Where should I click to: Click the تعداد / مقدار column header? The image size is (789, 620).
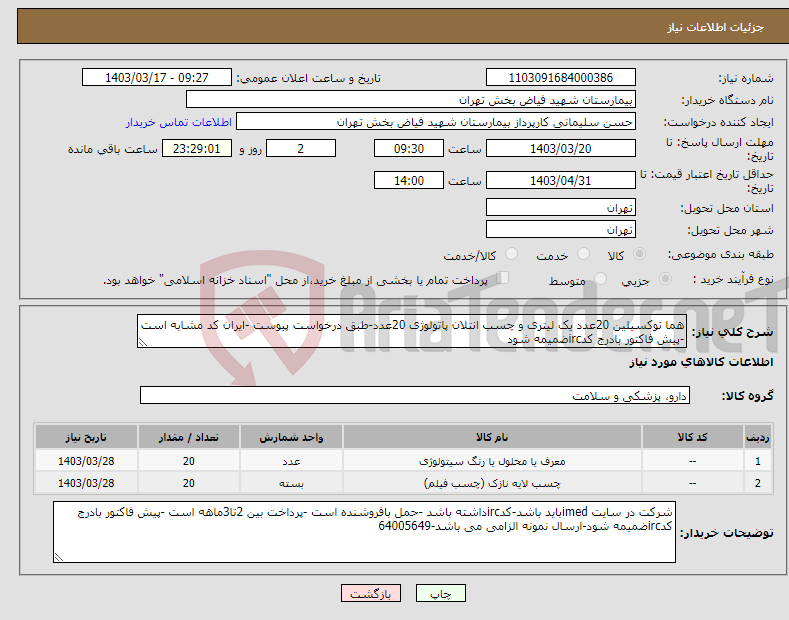coord(188,437)
